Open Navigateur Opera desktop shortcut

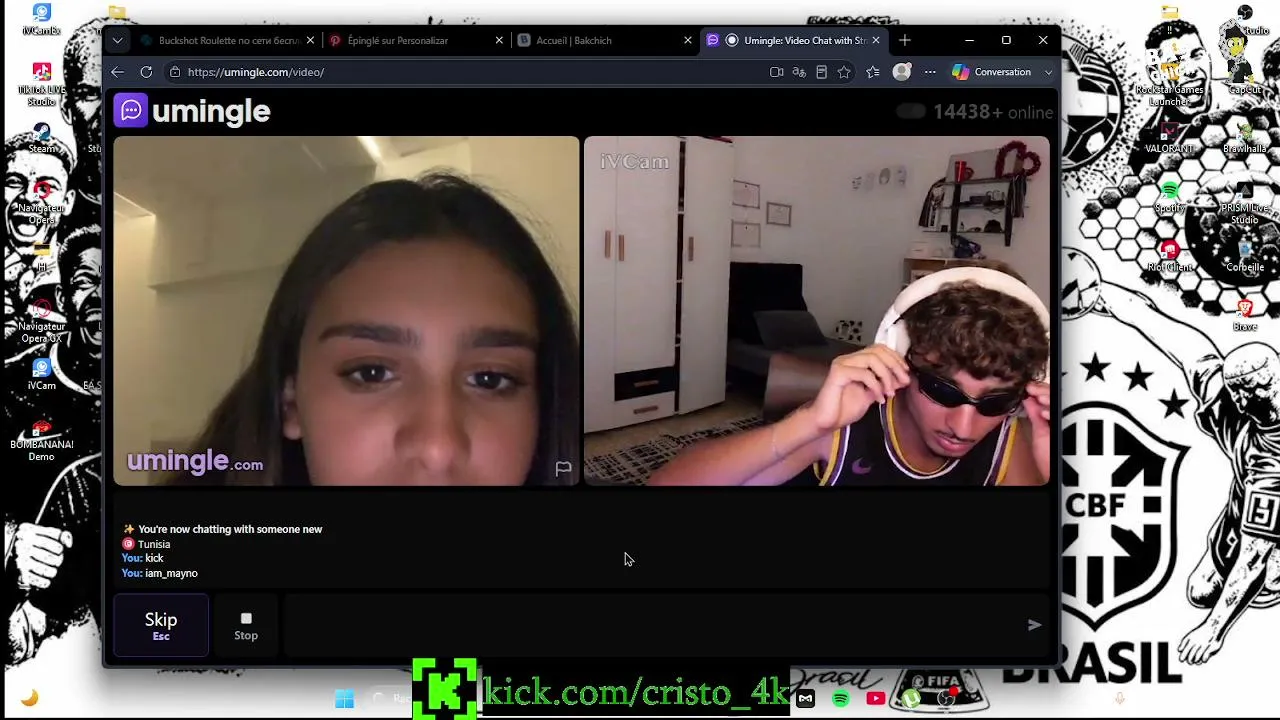pos(42,202)
